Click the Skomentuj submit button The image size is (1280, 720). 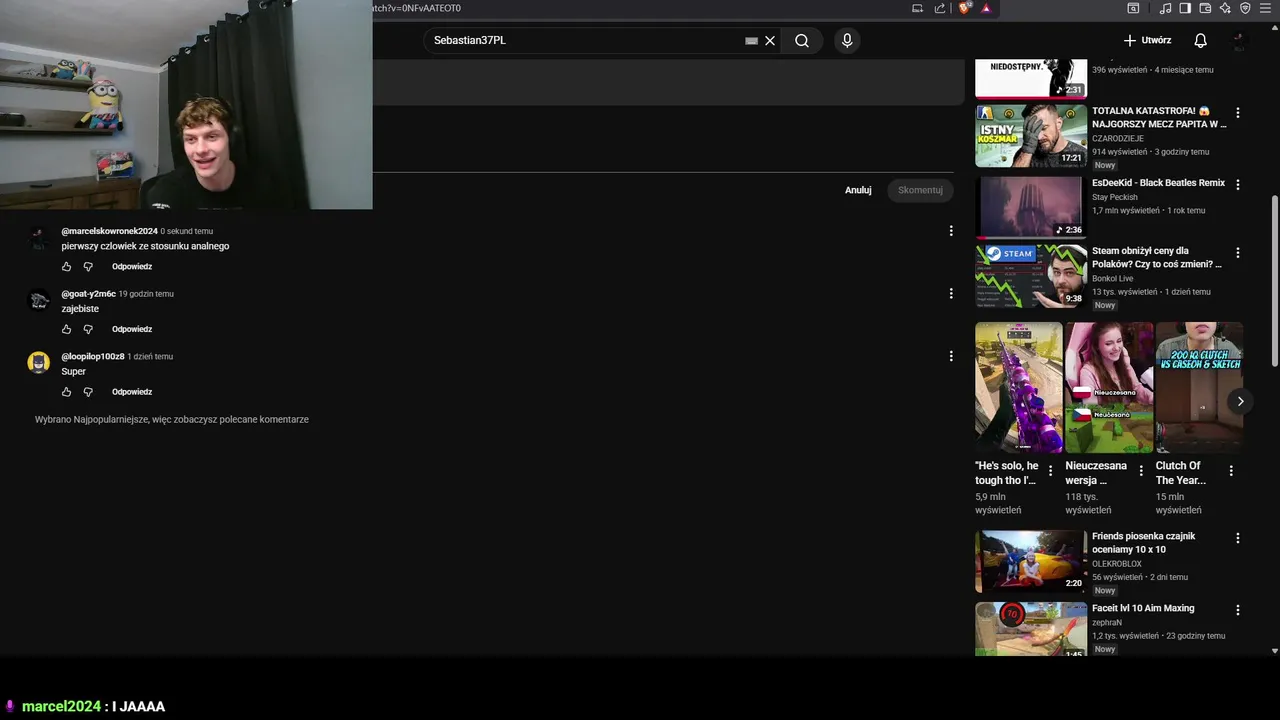point(920,190)
